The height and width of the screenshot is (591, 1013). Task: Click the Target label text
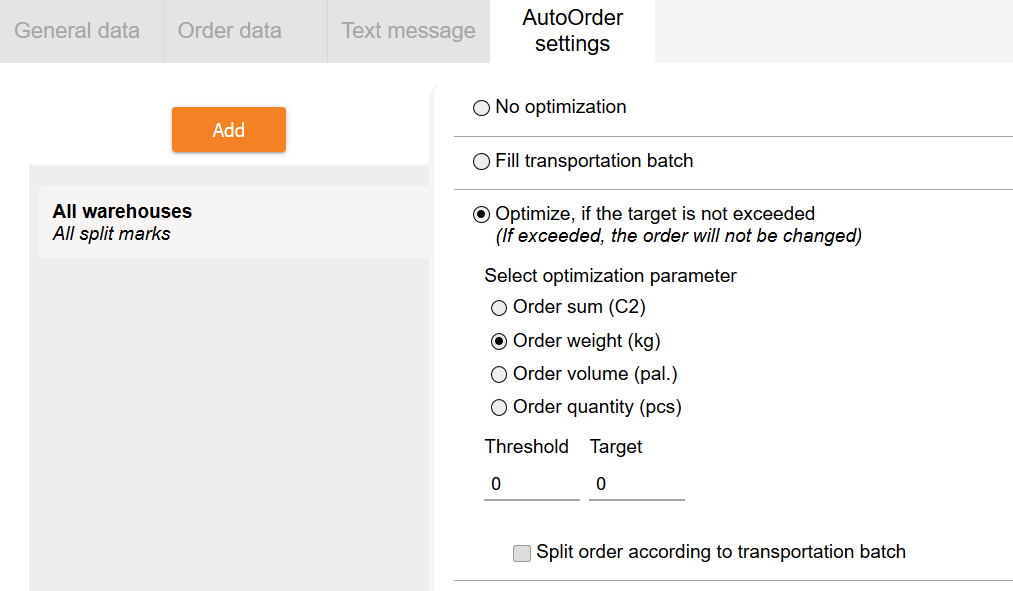616,447
